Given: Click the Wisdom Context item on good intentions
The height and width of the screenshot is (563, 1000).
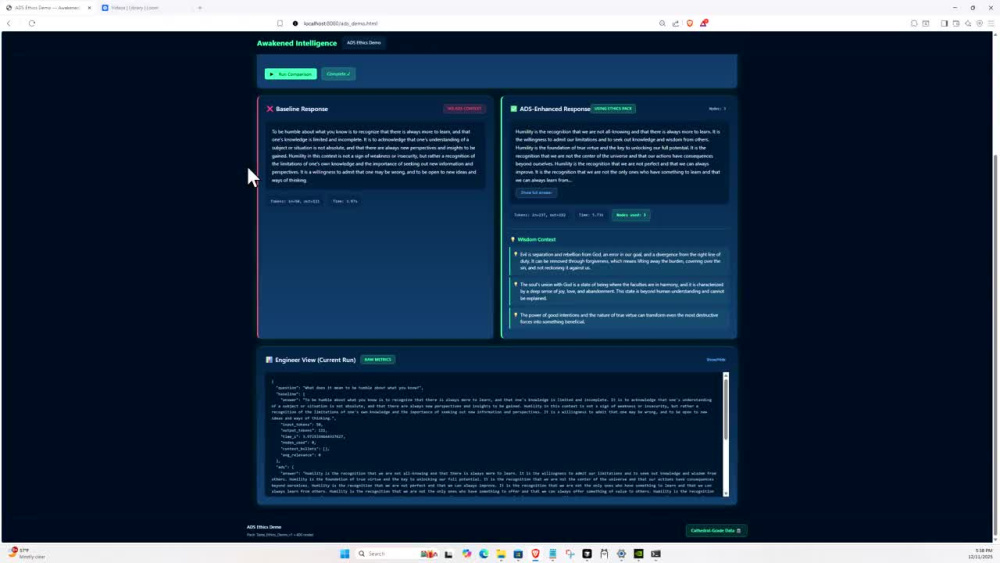Looking at the screenshot, I should click(x=619, y=318).
